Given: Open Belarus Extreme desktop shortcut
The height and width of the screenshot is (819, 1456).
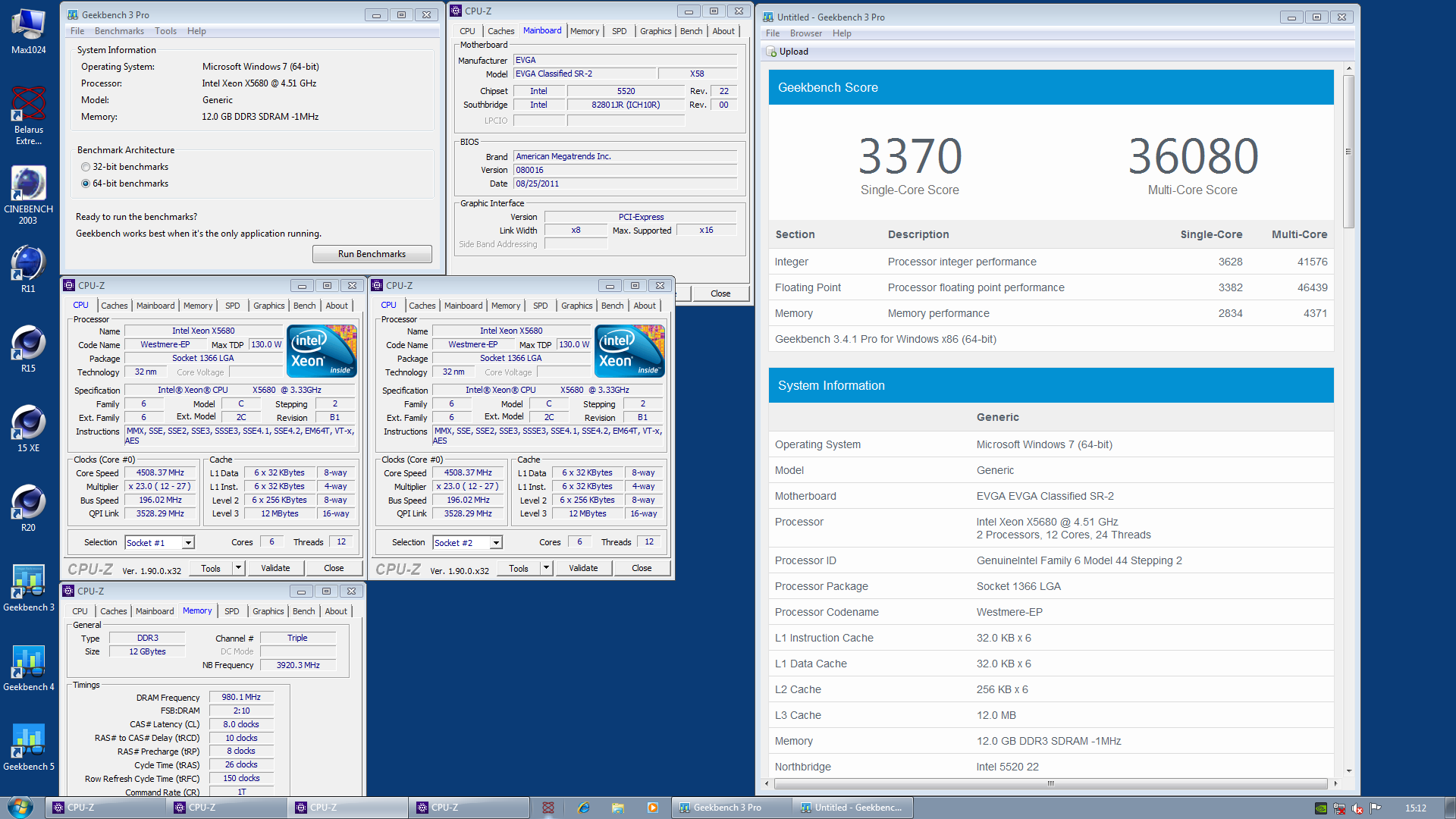Looking at the screenshot, I should tap(28, 115).
